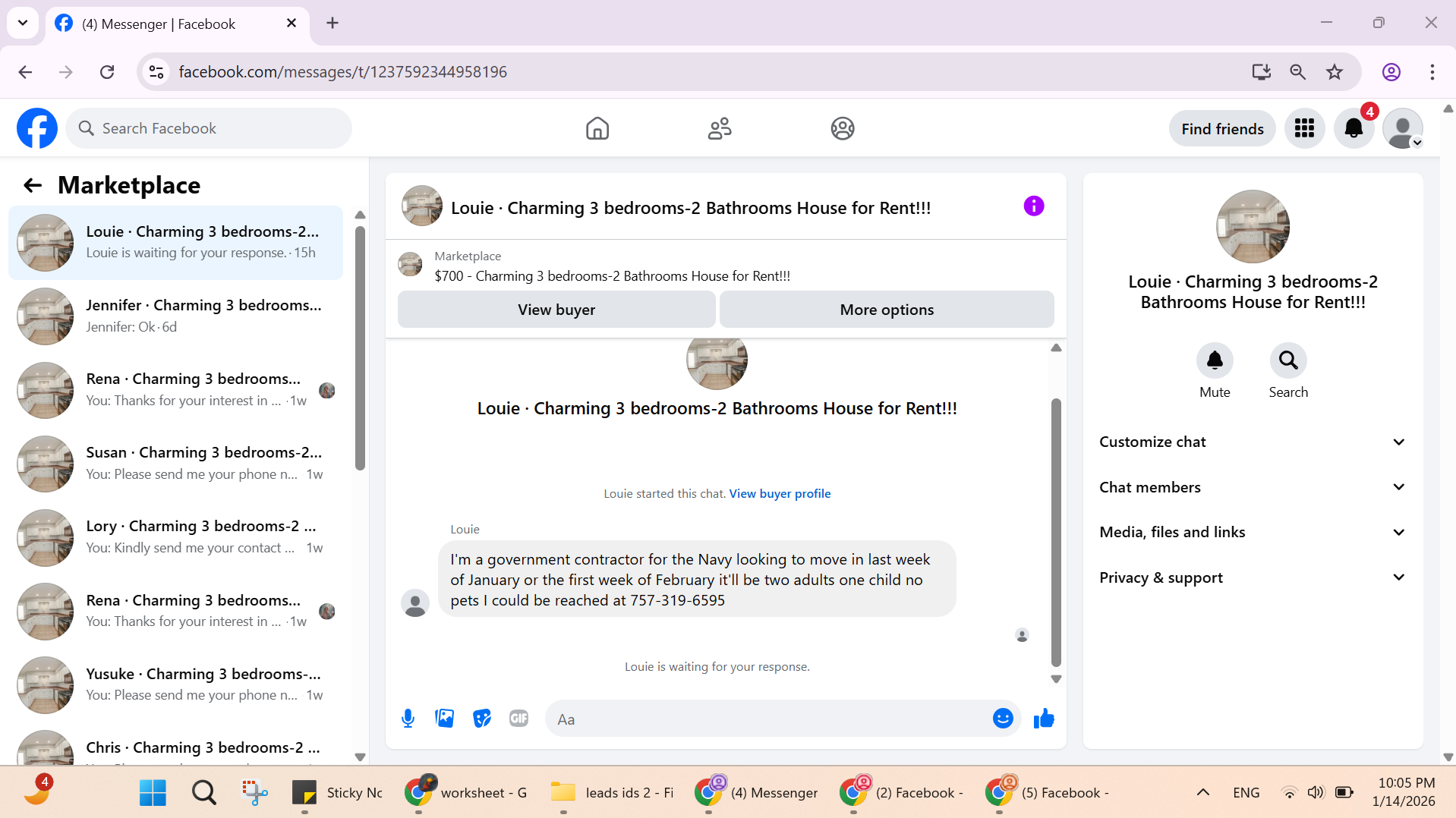Viewport: 1456px width, 818px height.
Task: Click Louie's sender avatar beside message
Action: (x=414, y=602)
